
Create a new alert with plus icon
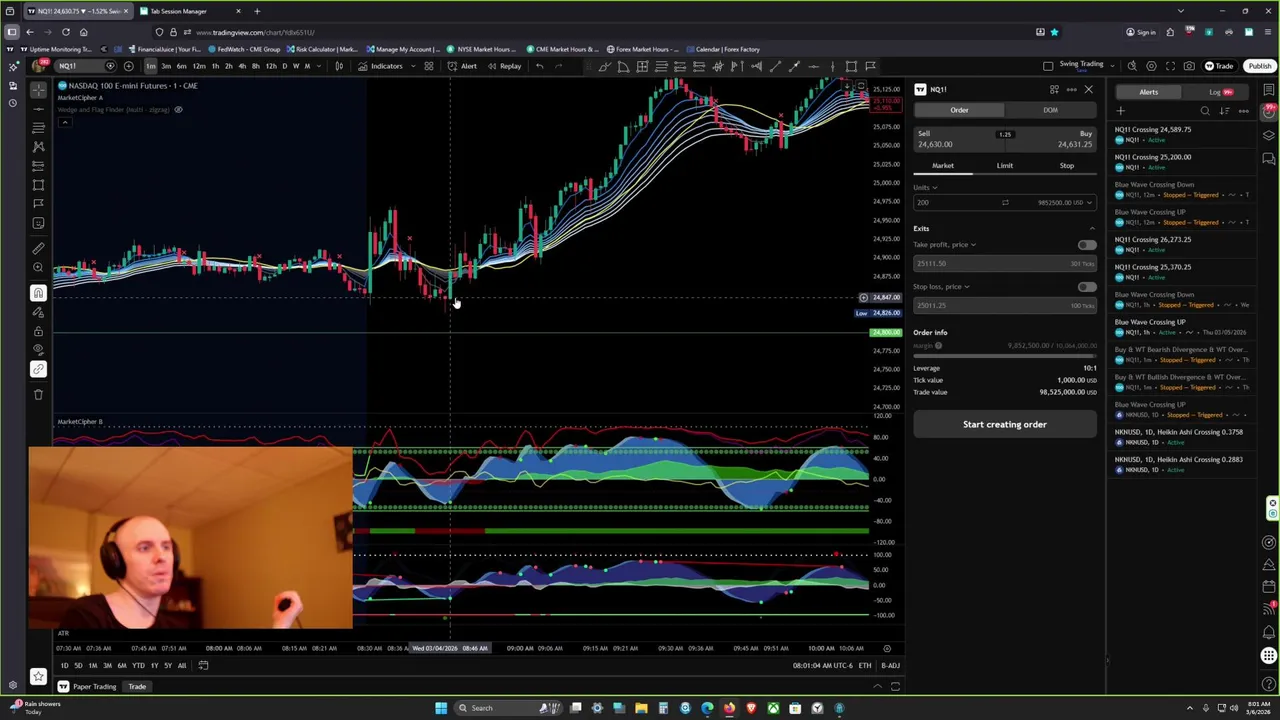tap(1120, 111)
